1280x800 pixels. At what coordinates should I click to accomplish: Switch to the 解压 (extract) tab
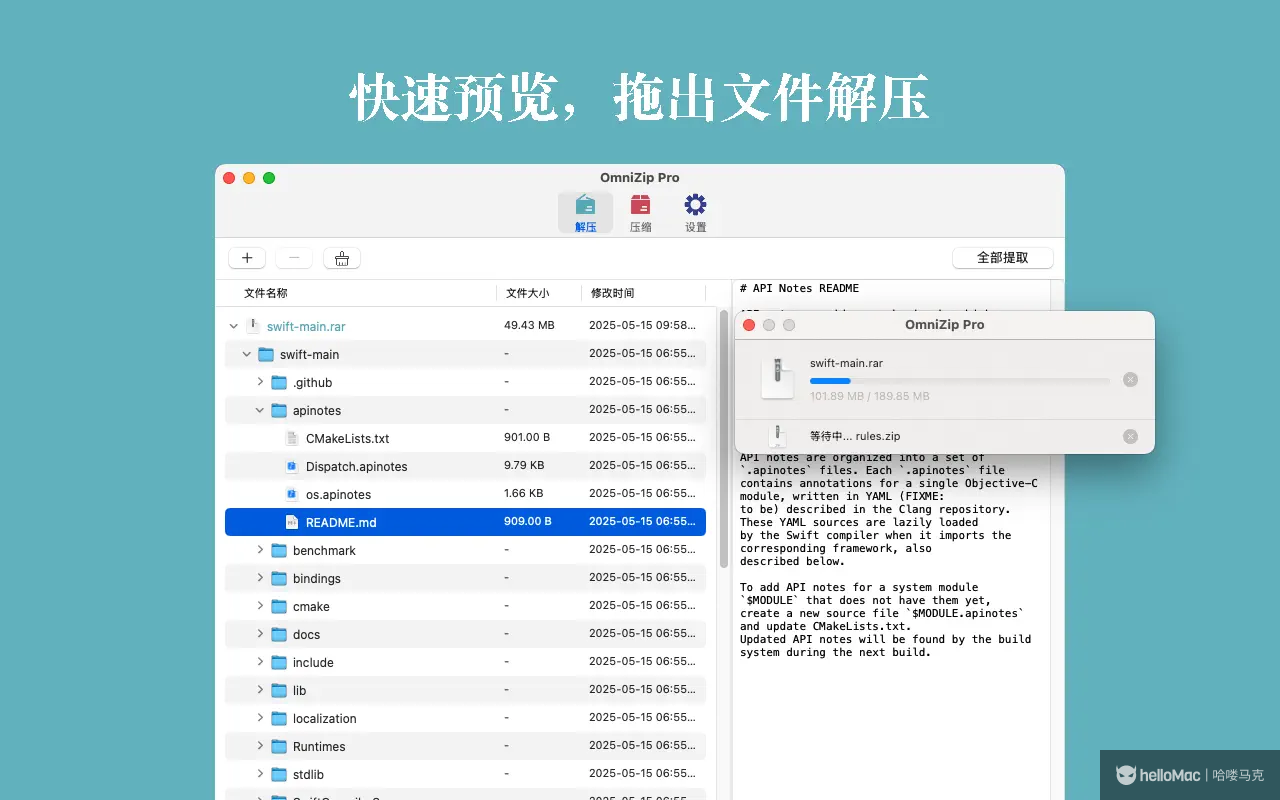(585, 213)
